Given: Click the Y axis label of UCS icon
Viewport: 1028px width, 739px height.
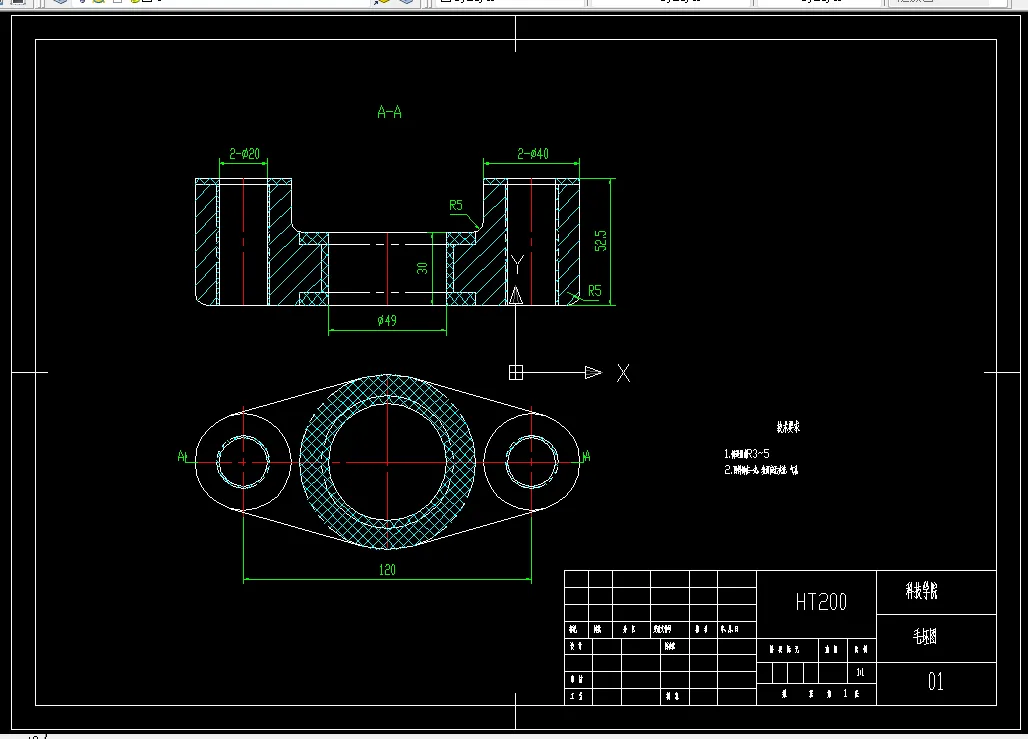Looking at the screenshot, I should [517, 265].
